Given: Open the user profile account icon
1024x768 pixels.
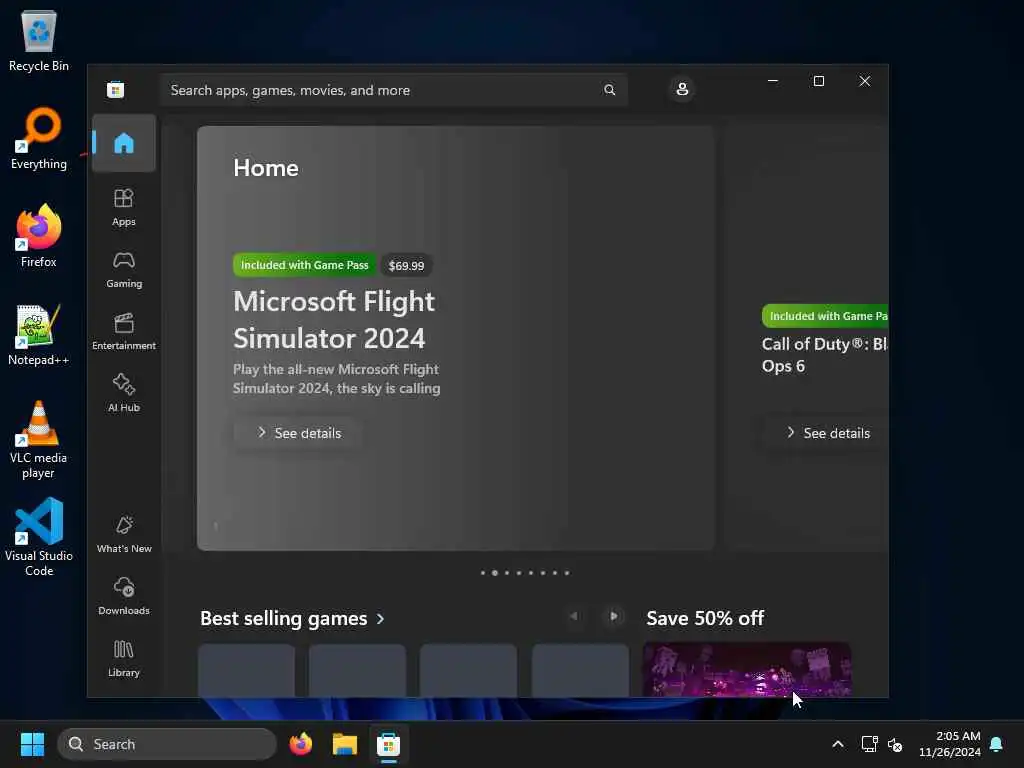Looking at the screenshot, I should (x=682, y=89).
